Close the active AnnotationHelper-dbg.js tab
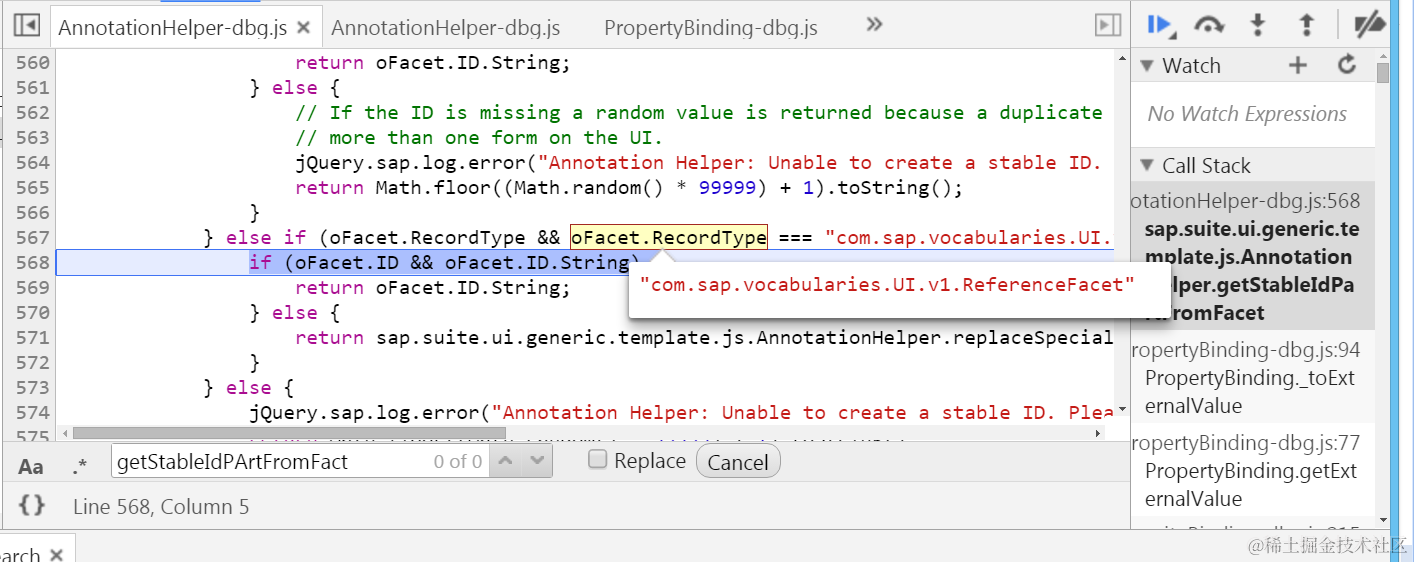 (304, 28)
